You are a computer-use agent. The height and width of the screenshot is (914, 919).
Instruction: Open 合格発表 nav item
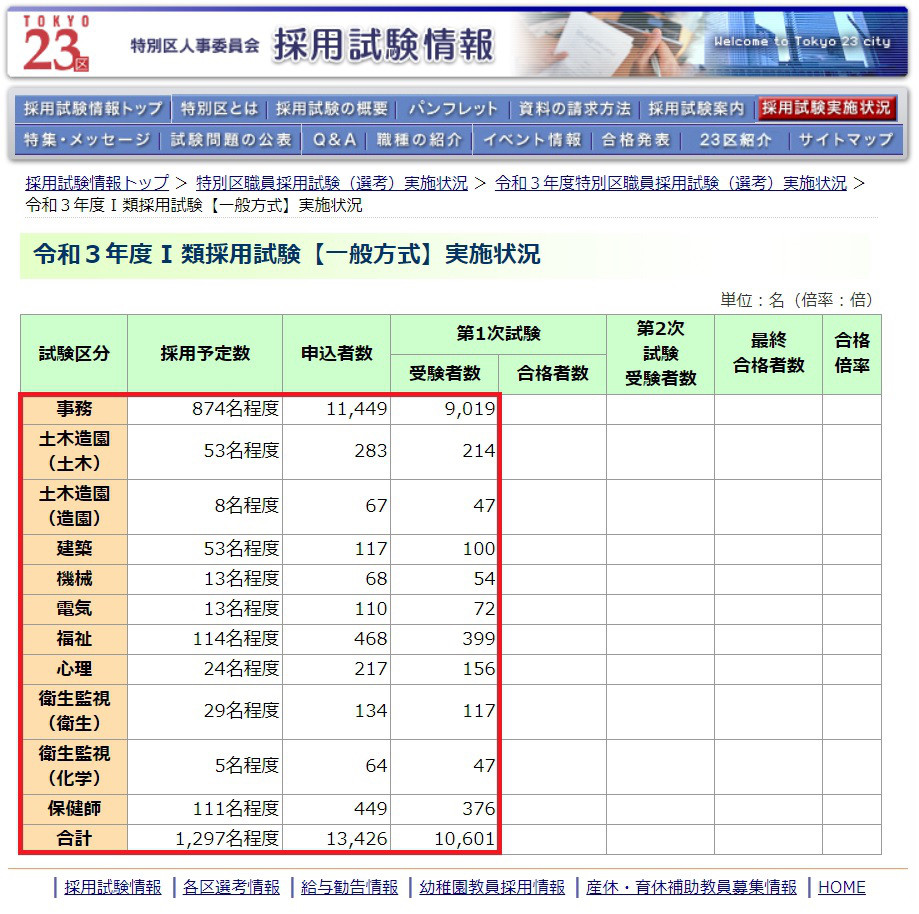[x=635, y=140]
